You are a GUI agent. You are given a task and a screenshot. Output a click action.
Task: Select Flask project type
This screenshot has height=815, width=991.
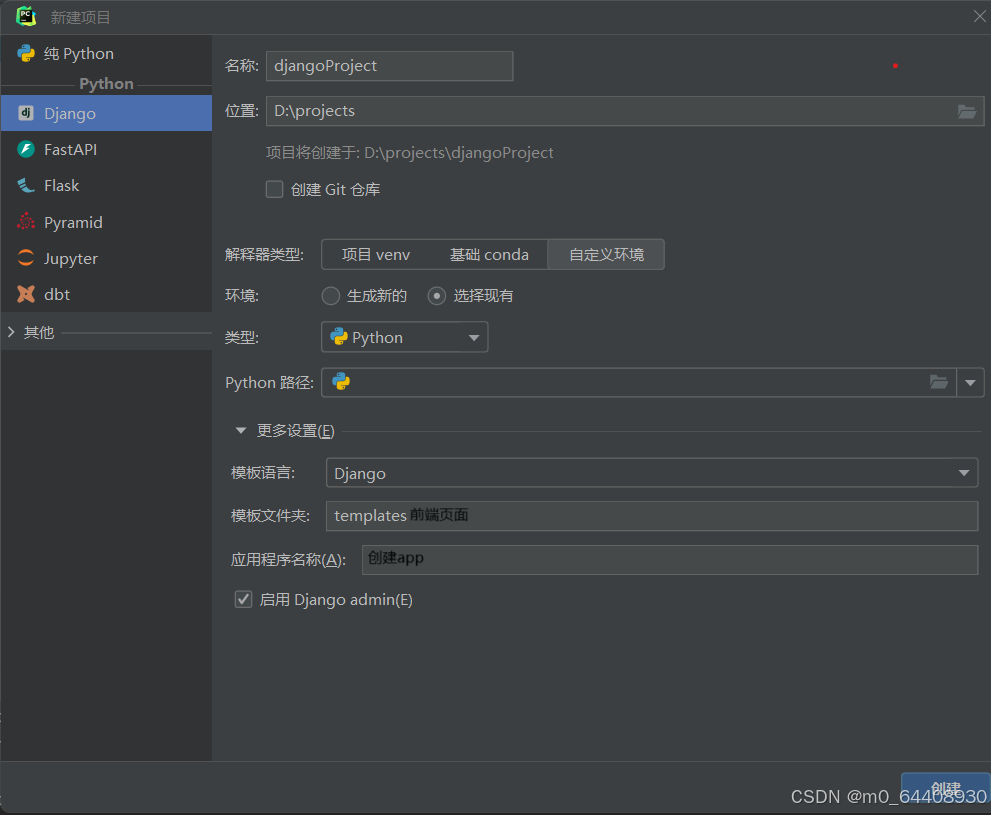(x=106, y=185)
